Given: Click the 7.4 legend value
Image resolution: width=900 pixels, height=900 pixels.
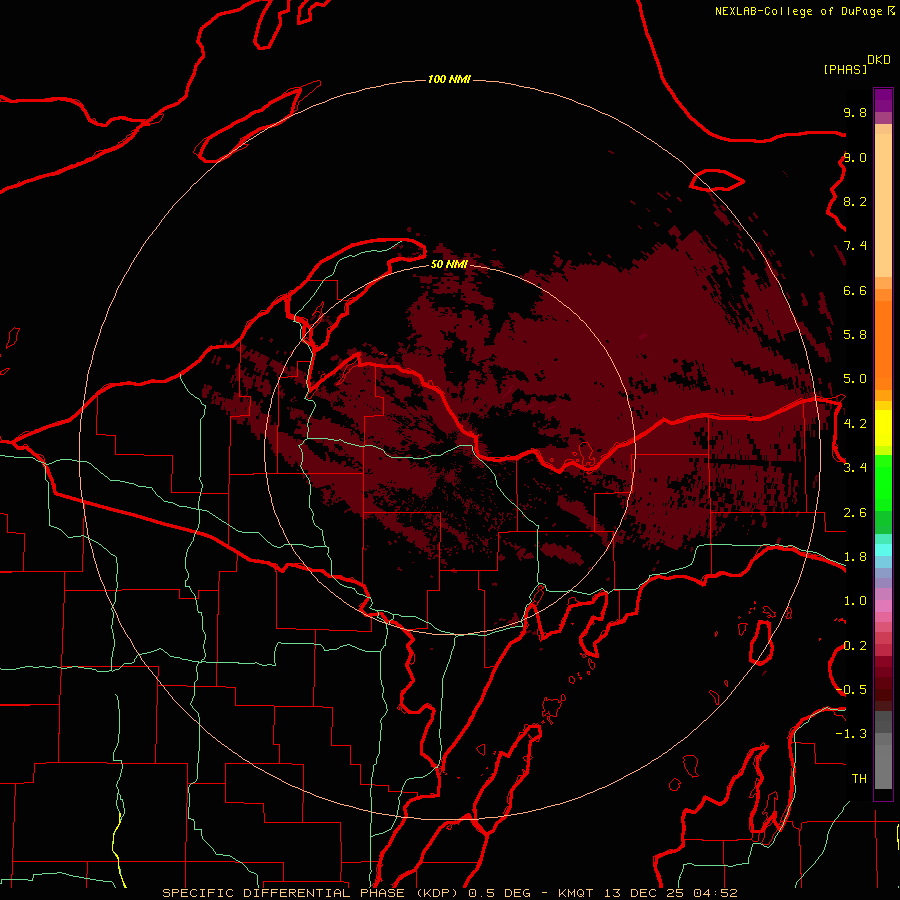Looking at the screenshot, I should pyautogui.click(x=855, y=246).
